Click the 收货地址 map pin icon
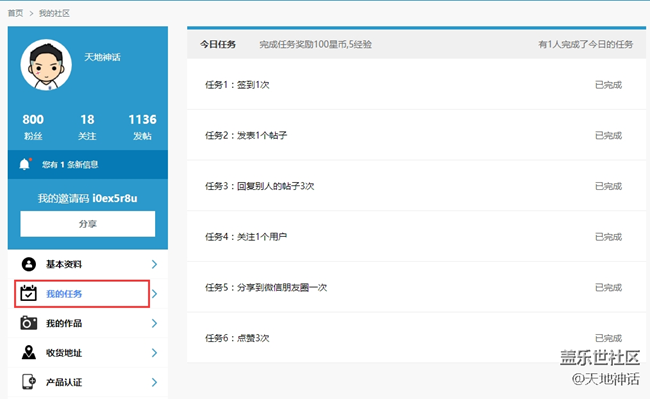650x399 pixels. pos(29,352)
